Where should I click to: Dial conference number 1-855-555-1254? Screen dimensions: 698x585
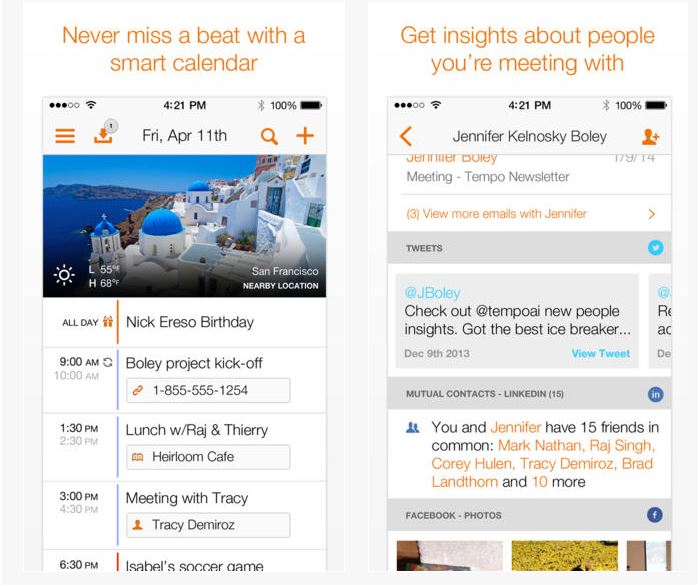tap(208, 390)
